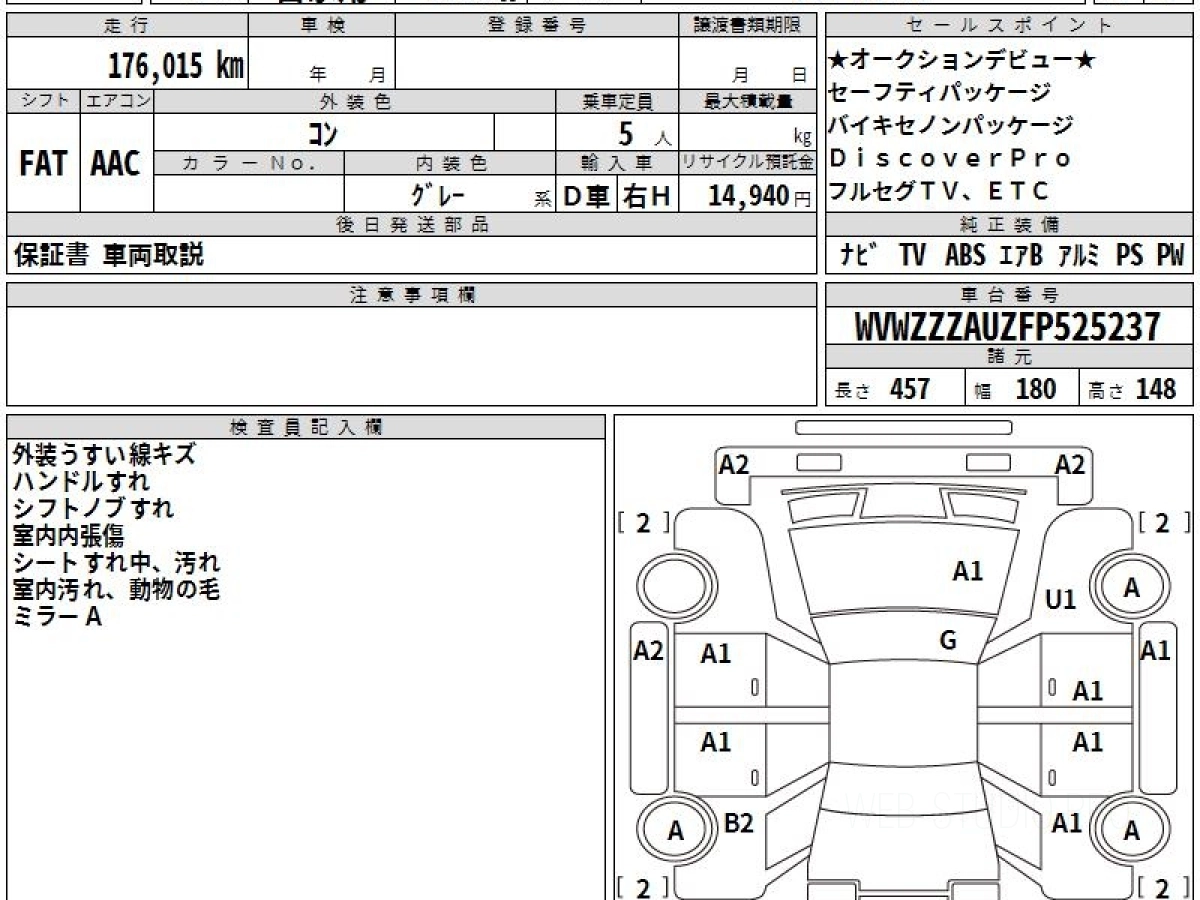Image resolution: width=1200 pixels, height=900 pixels.
Task: Click the フルセグTV、ETC line
Action: click(x=939, y=190)
